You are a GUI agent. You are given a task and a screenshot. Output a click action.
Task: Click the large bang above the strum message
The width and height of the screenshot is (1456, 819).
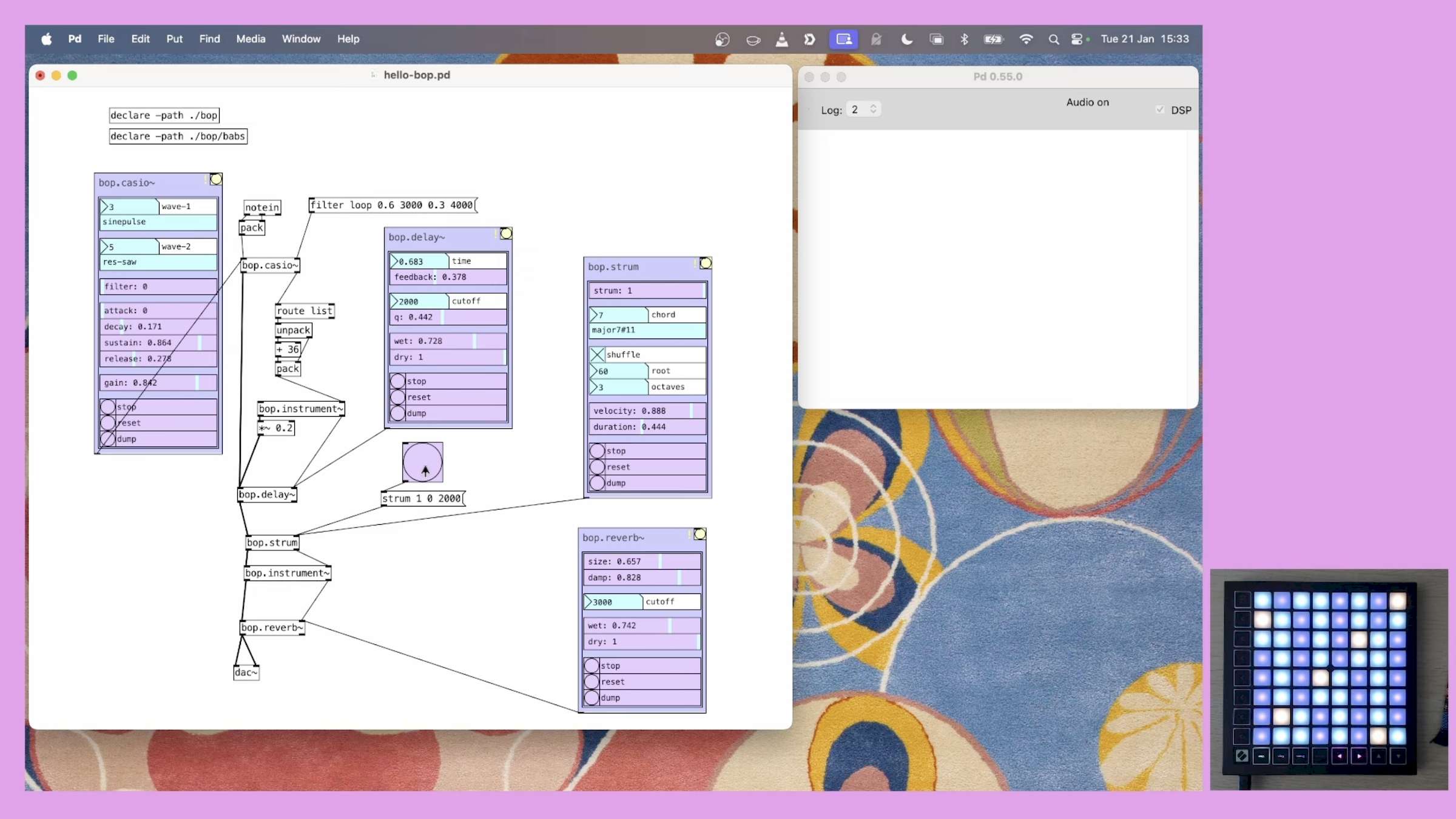423,462
